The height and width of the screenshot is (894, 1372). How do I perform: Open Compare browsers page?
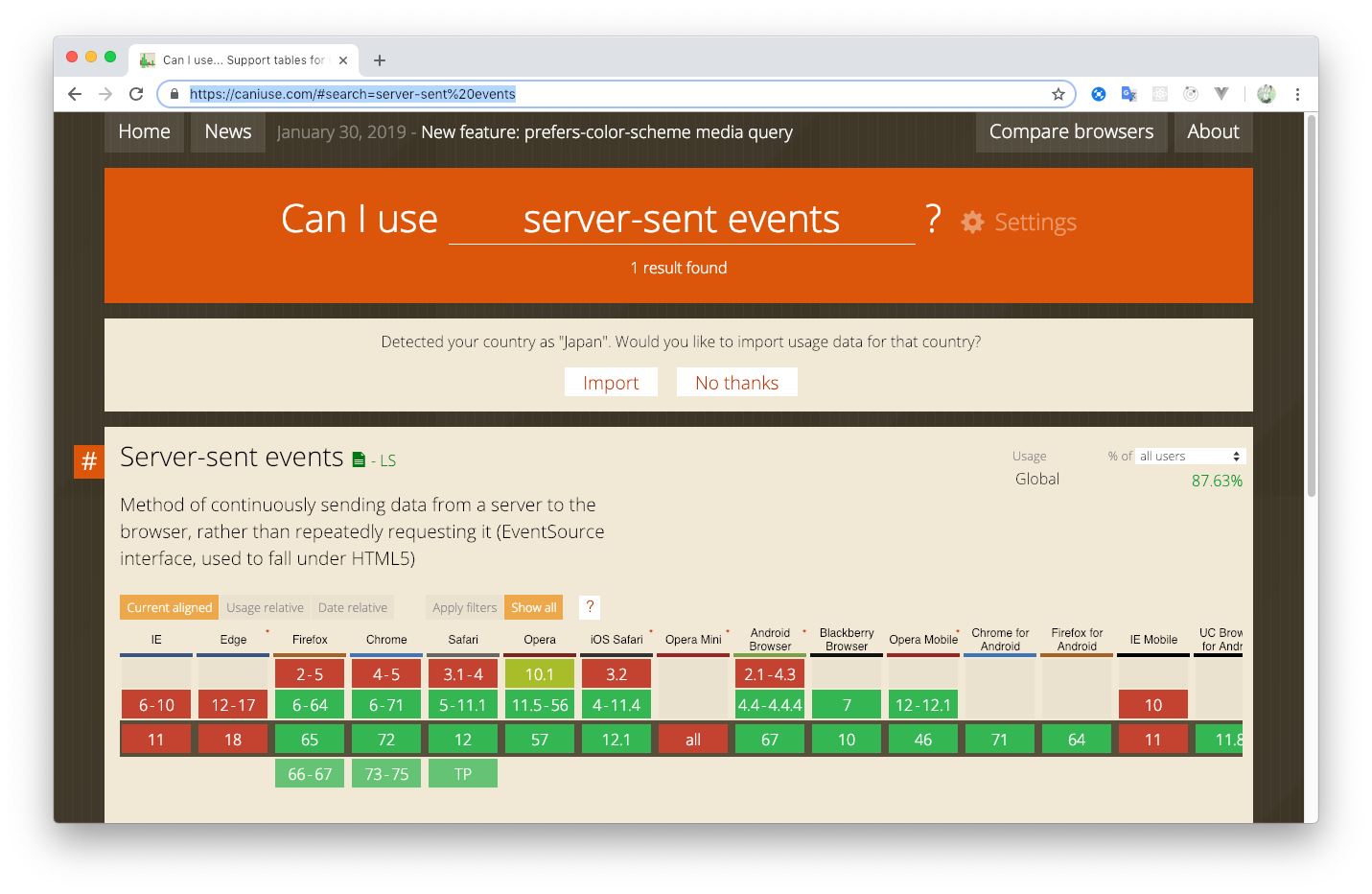tap(1072, 132)
